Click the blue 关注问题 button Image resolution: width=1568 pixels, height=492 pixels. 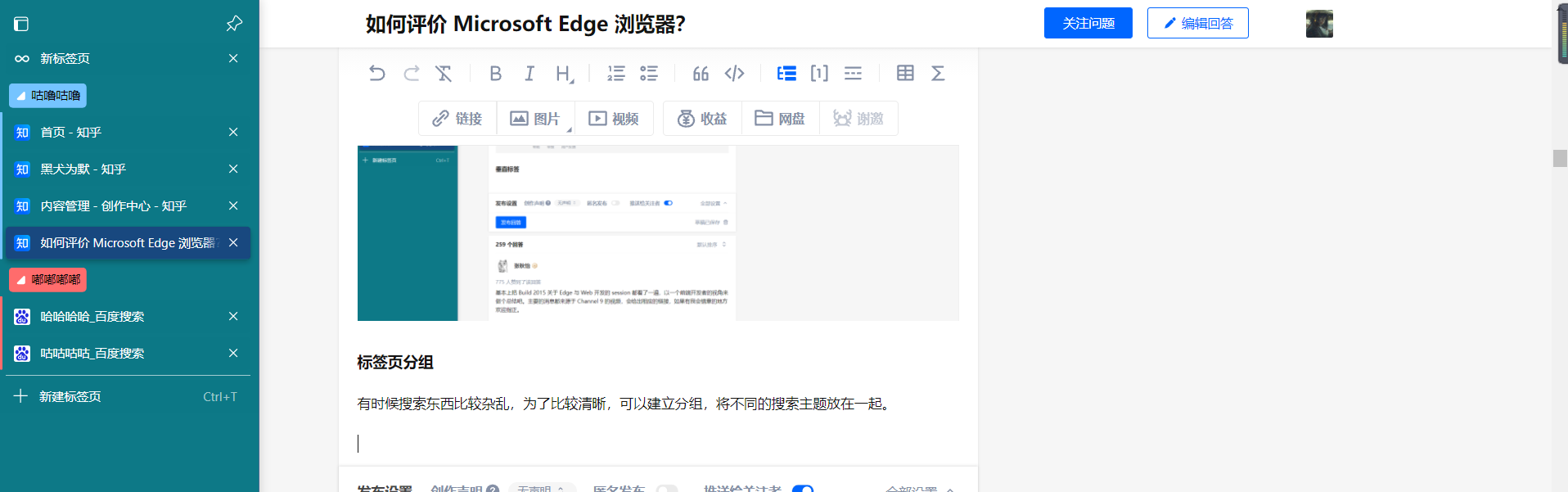point(1088,23)
